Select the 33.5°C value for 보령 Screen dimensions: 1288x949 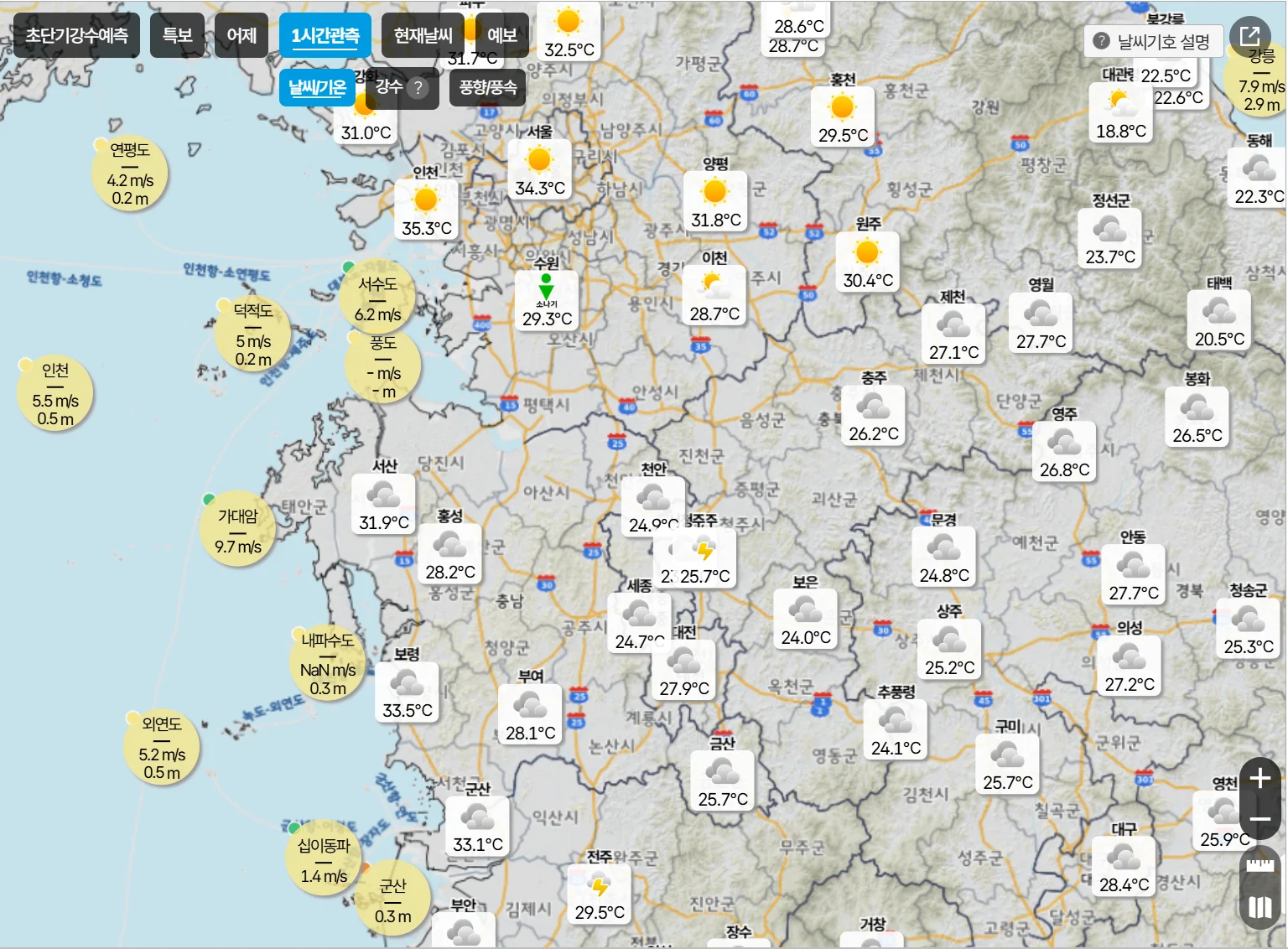408,710
